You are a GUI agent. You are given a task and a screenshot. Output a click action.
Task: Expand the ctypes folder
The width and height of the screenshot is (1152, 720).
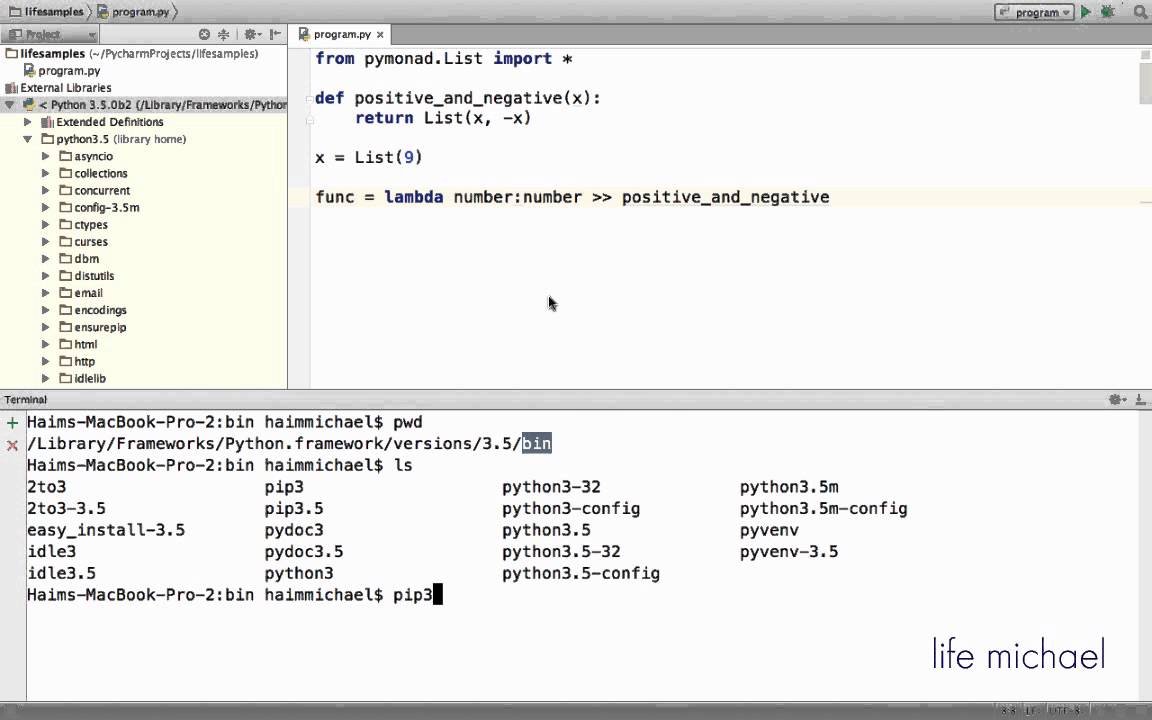pyautogui.click(x=46, y=224)
